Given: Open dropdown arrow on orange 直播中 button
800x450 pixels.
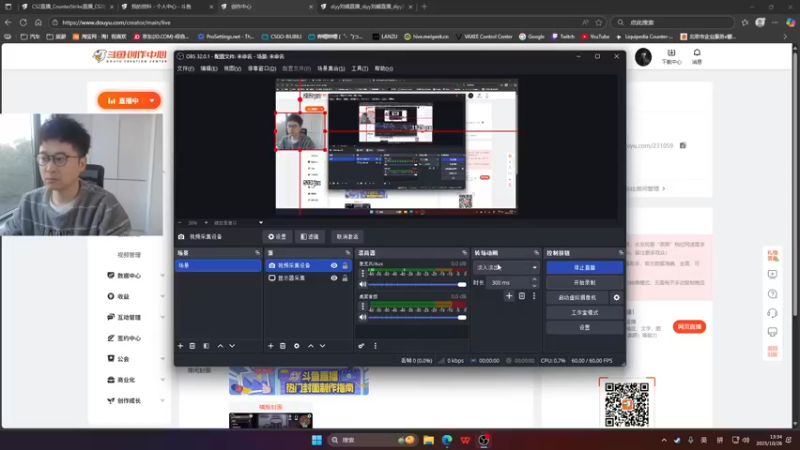Looking at the screenshot, I should [x=152, y=101].
